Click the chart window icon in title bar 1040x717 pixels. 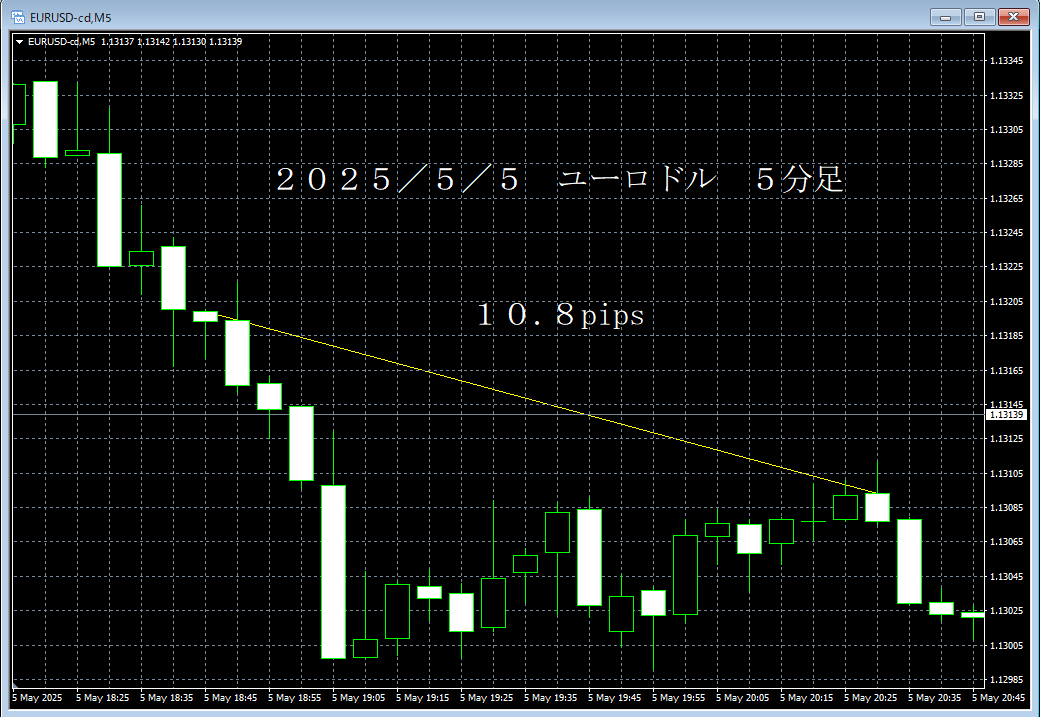17,17
